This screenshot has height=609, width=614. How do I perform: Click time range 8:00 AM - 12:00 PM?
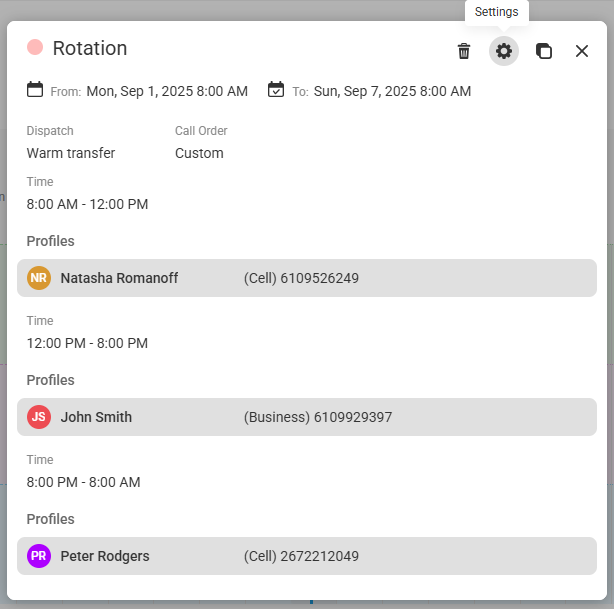click(x=87, y=204)
